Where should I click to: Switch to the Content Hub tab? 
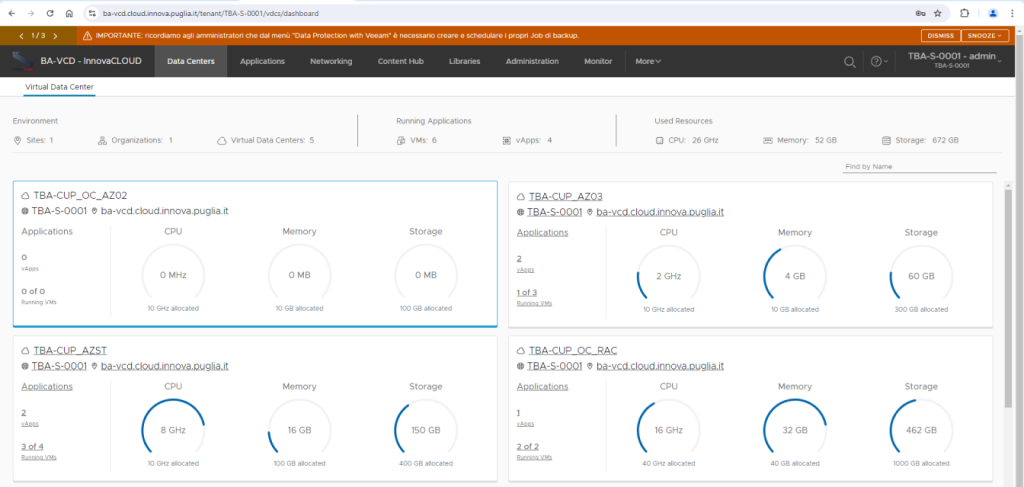click(400, 61)
